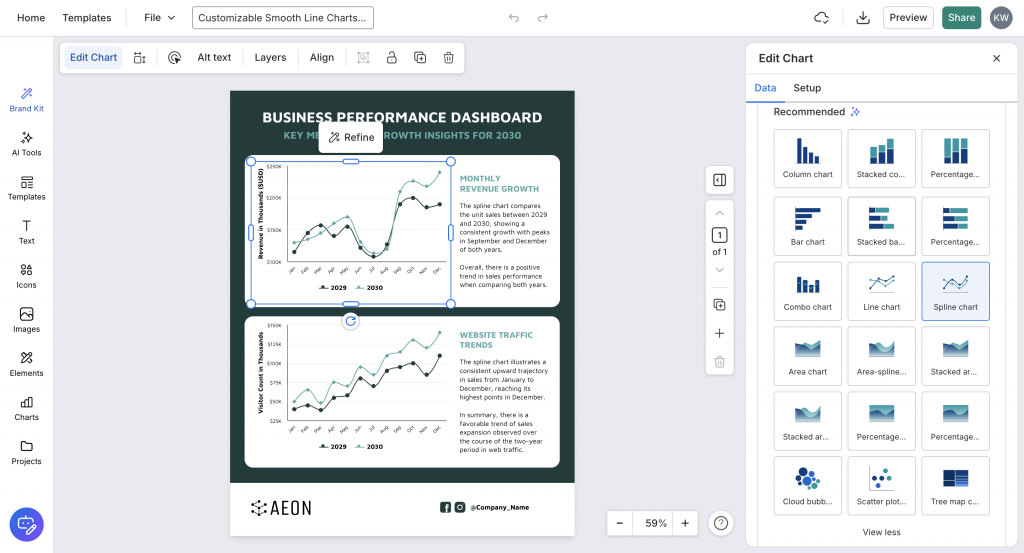This screenshot has height=553, width=1024.
Task: Open the Templates sidebar panel
Action: 26,188
